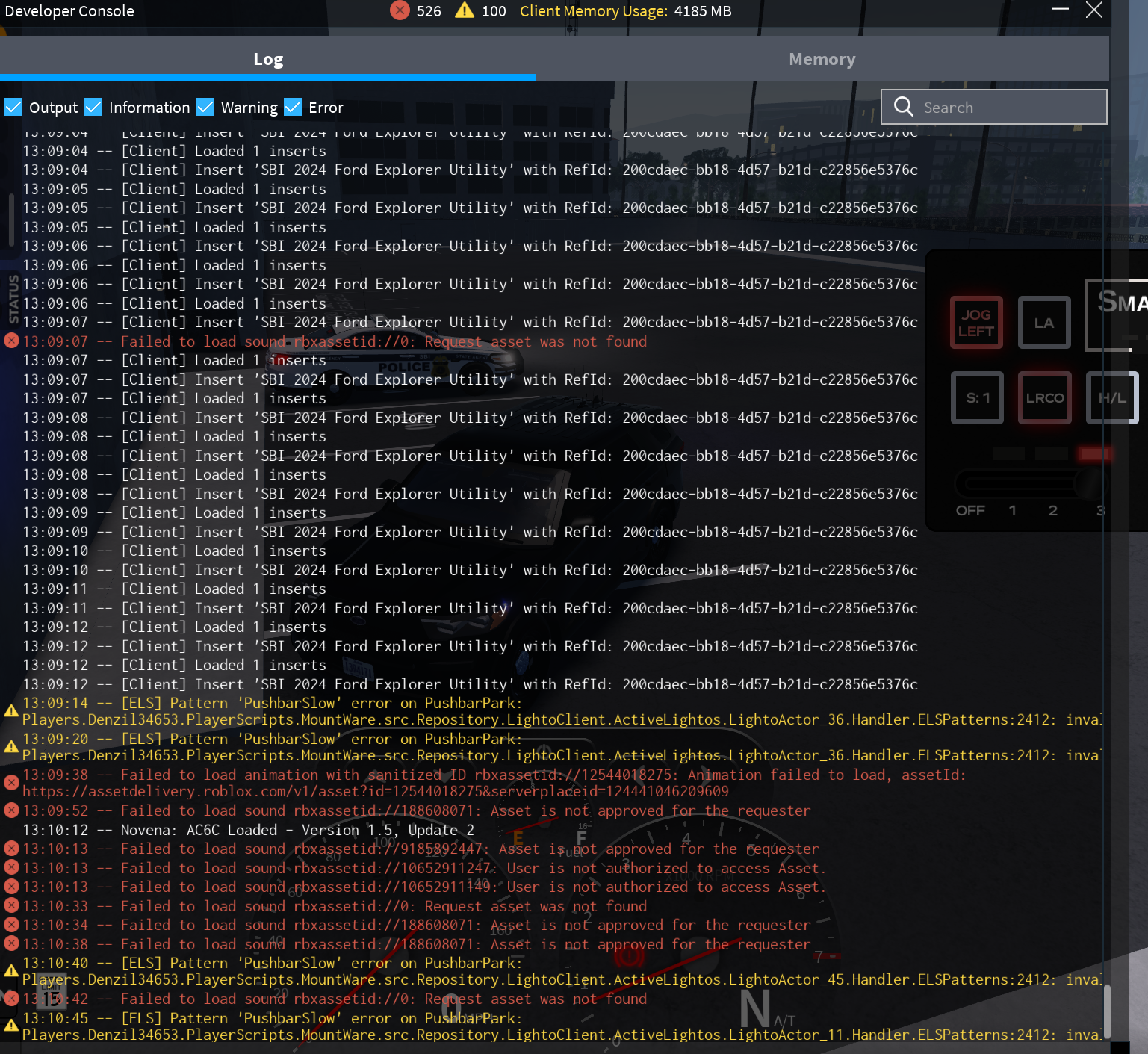
Task: Click the red error count icon
Action: pyautogui.click(x=400, y=10)
